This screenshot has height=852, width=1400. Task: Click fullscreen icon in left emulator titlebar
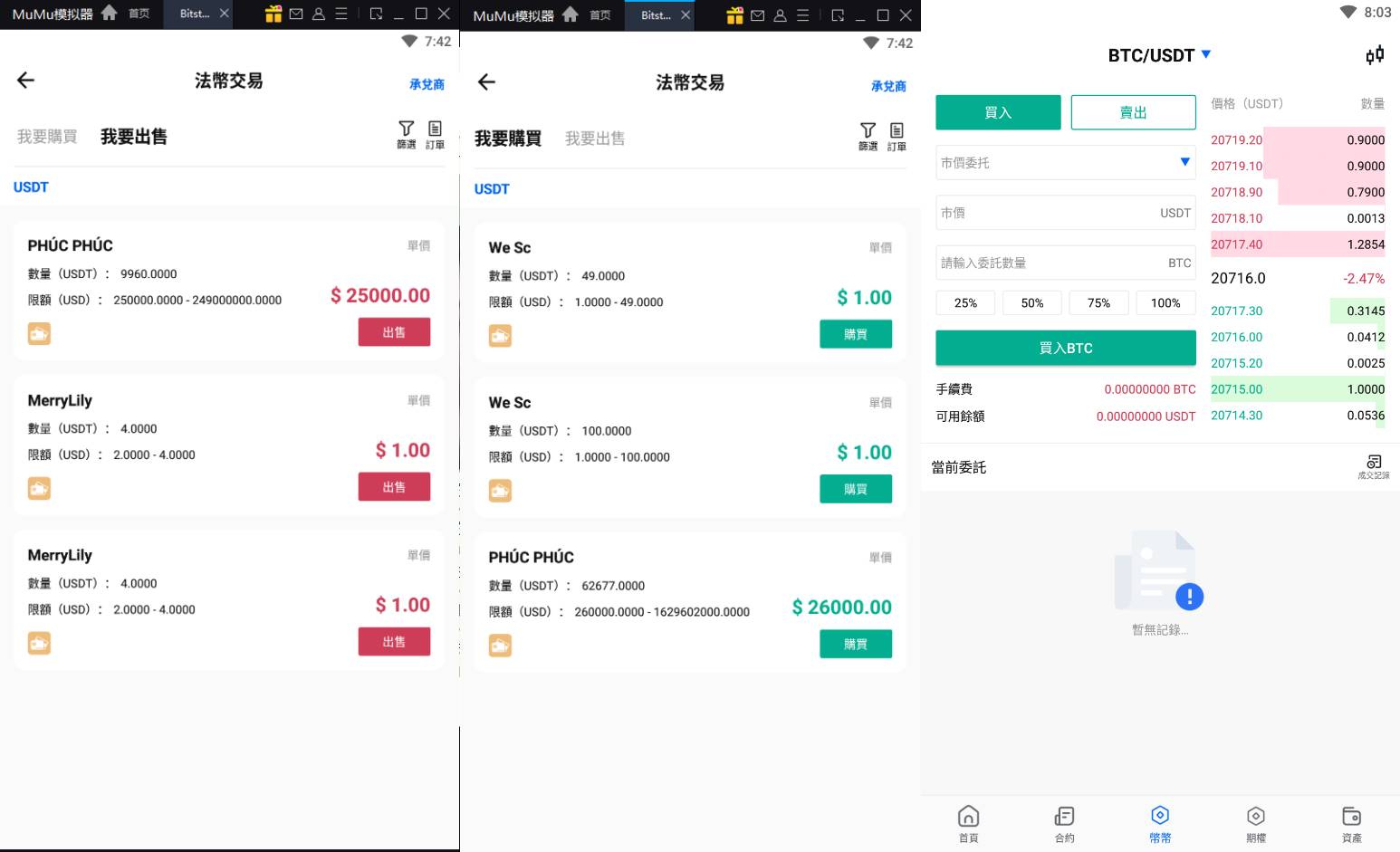[376, 14]
